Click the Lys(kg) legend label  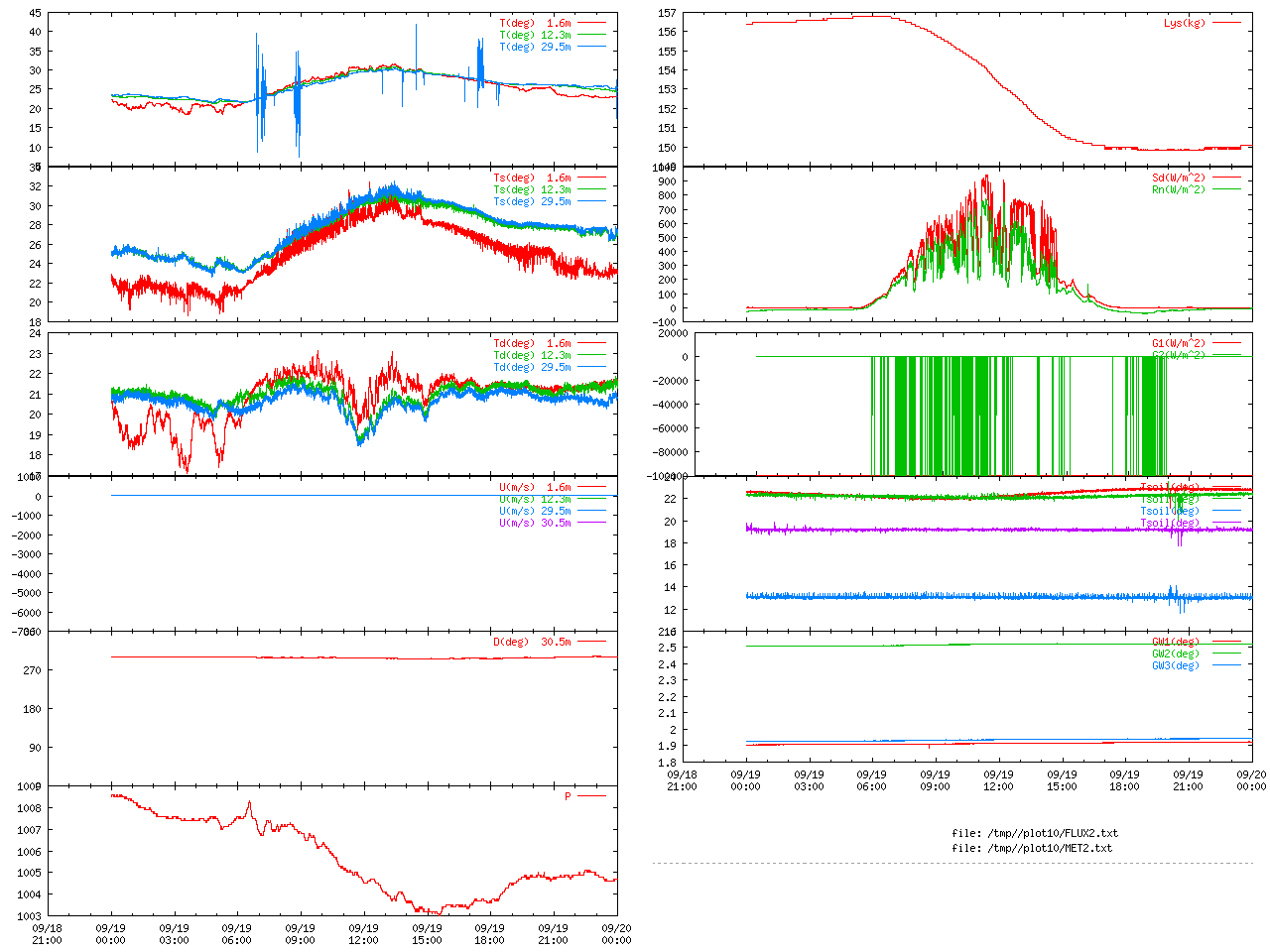tap(1185, 23)
